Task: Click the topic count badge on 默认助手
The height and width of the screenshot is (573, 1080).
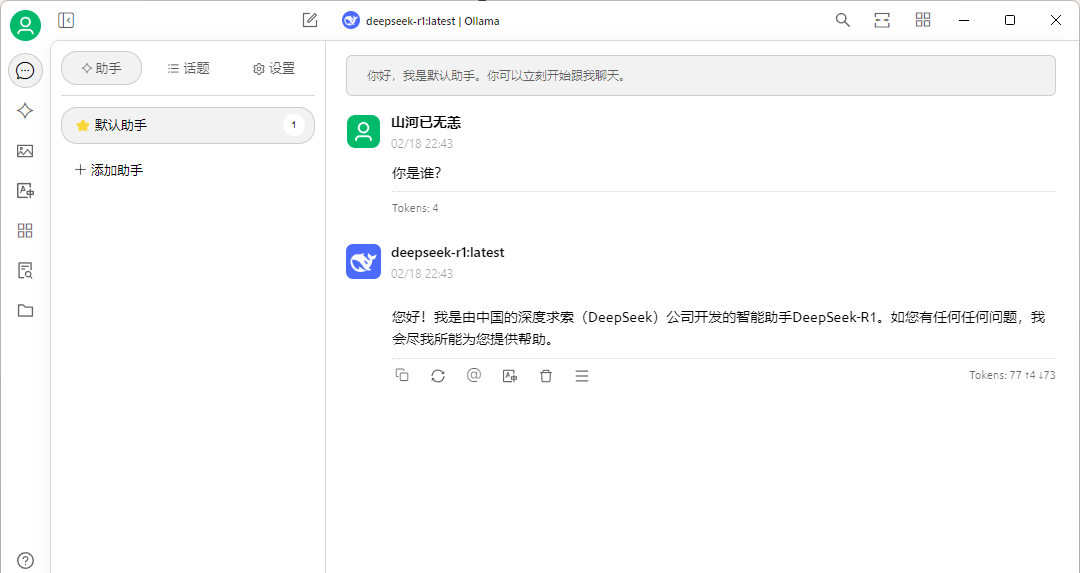Action: [294, 125]
